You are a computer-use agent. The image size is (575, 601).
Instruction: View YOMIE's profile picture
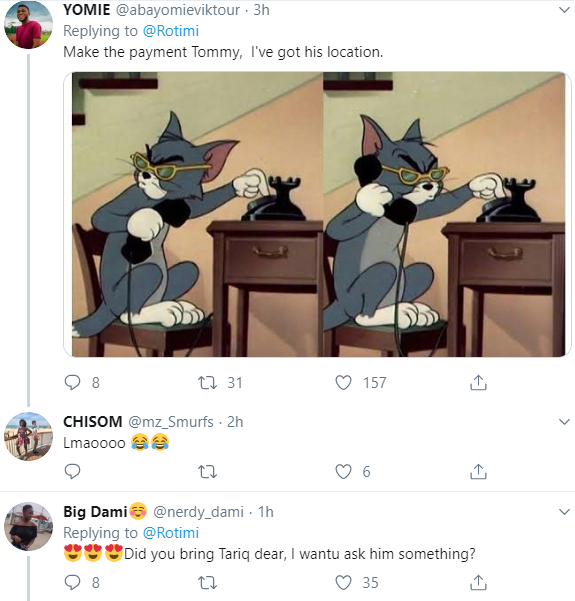[28, 24]
